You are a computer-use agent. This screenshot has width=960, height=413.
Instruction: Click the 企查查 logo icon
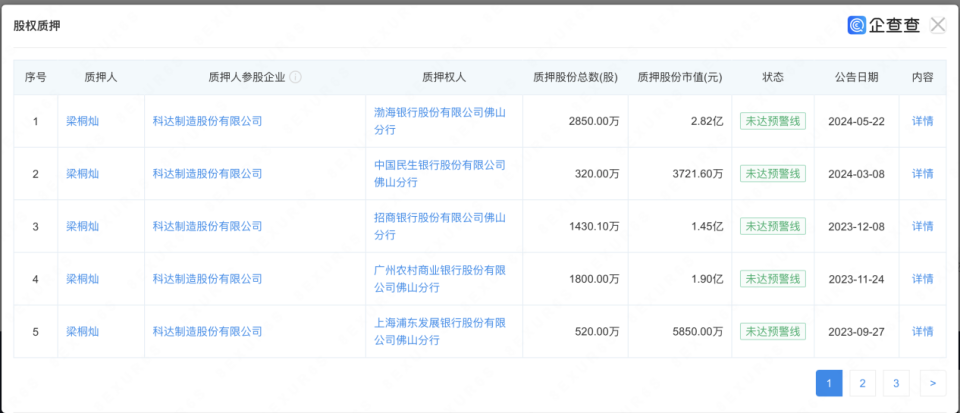857,25
